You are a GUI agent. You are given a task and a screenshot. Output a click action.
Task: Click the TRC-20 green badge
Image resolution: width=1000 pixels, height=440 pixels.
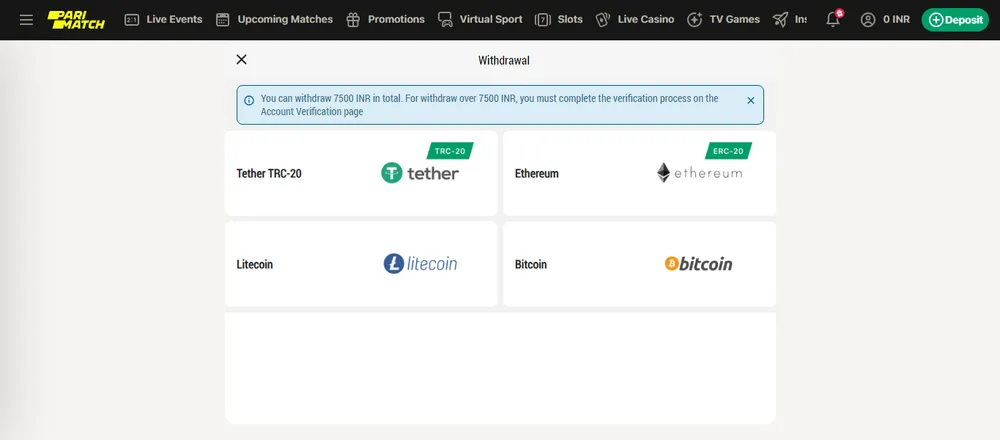click(x=450, y=151)
